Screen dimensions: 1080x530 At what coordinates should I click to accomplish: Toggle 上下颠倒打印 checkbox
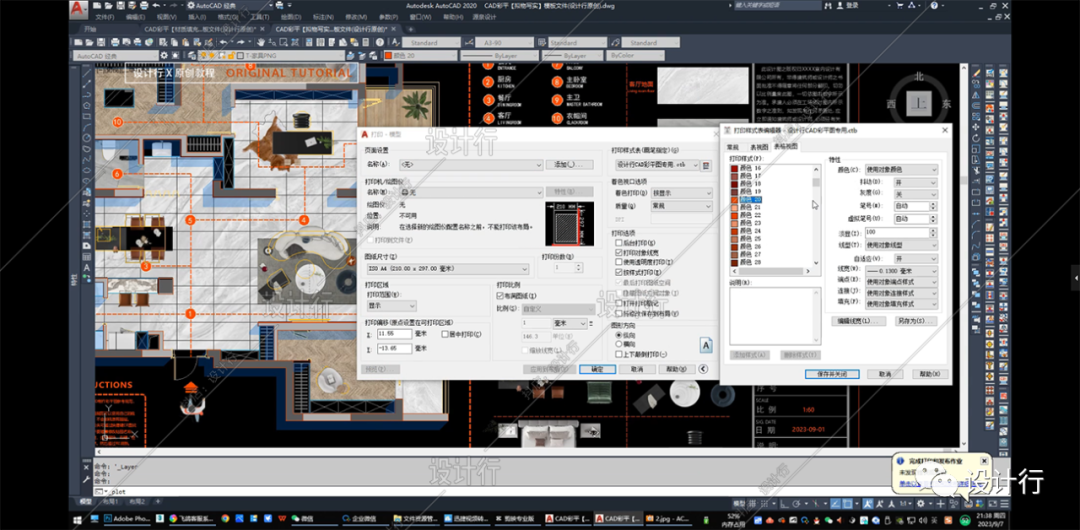point(619,354)
